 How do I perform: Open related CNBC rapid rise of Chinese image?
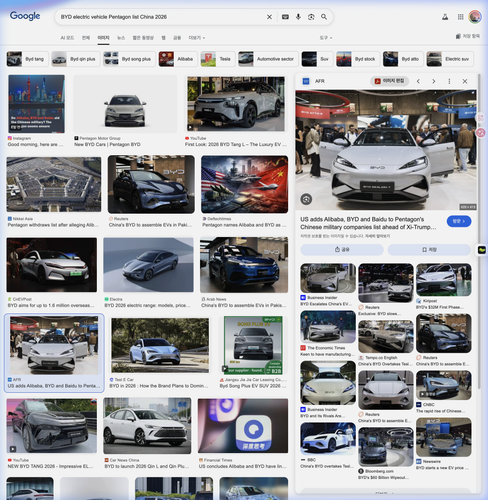444,385
